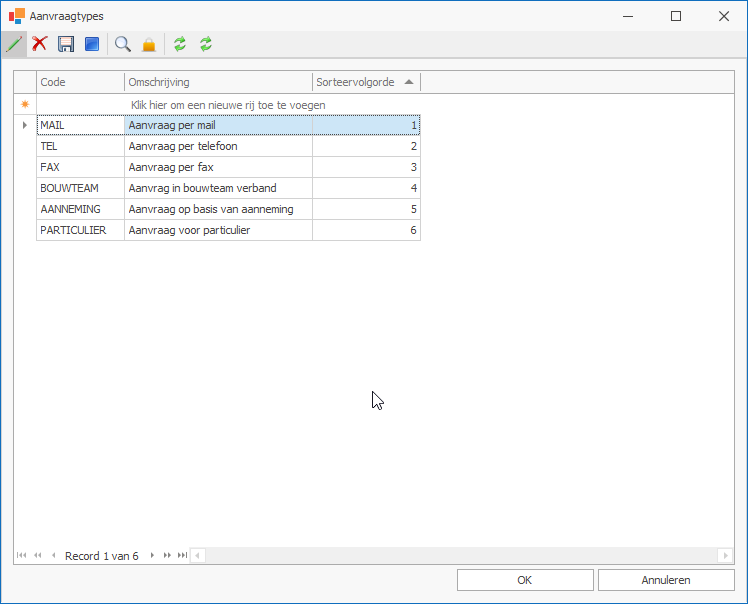Click the orange padlock icon
Screen dimensions: 748x604
149,45
